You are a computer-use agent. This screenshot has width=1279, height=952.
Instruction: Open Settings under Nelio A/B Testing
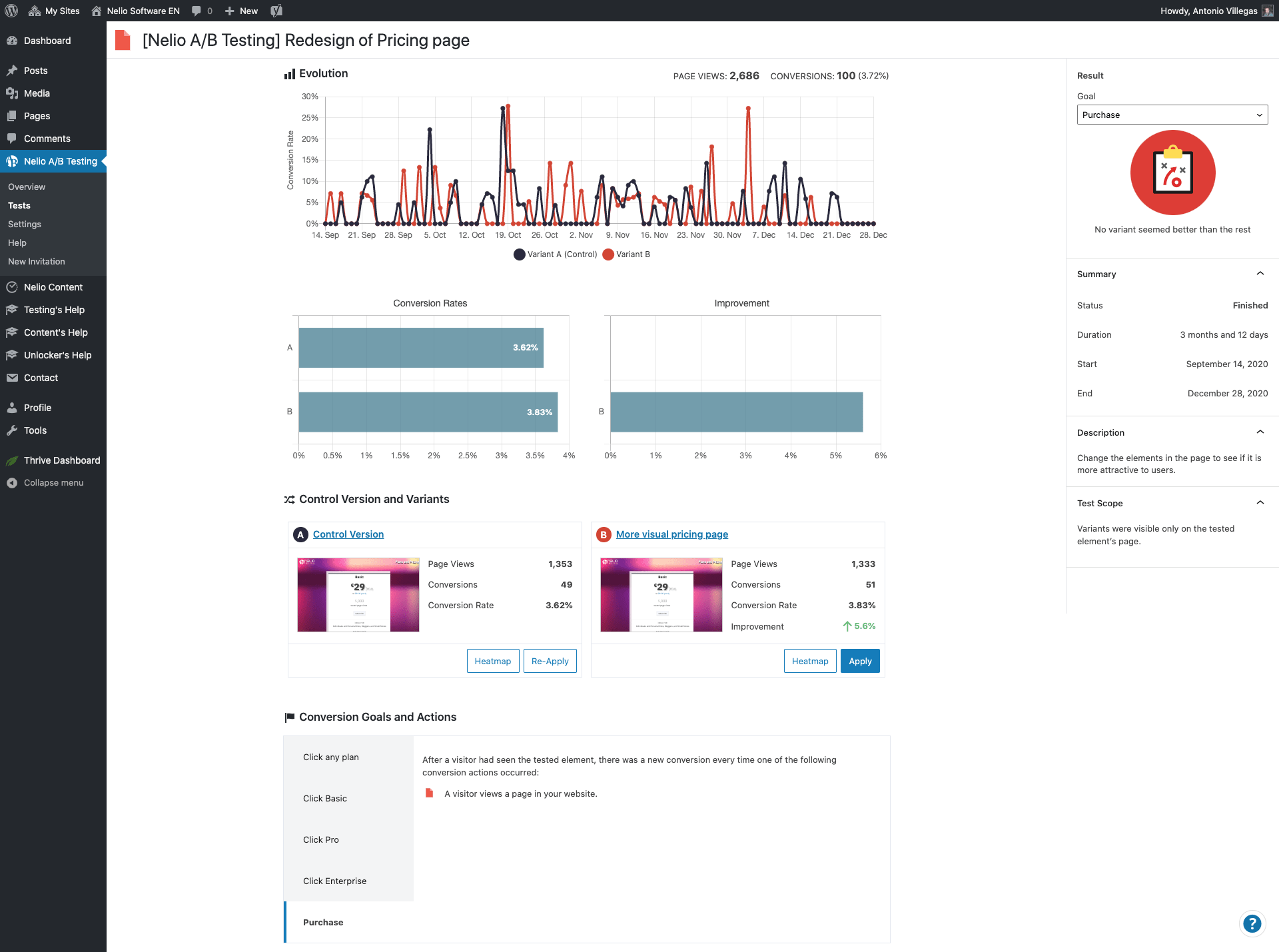25,225
